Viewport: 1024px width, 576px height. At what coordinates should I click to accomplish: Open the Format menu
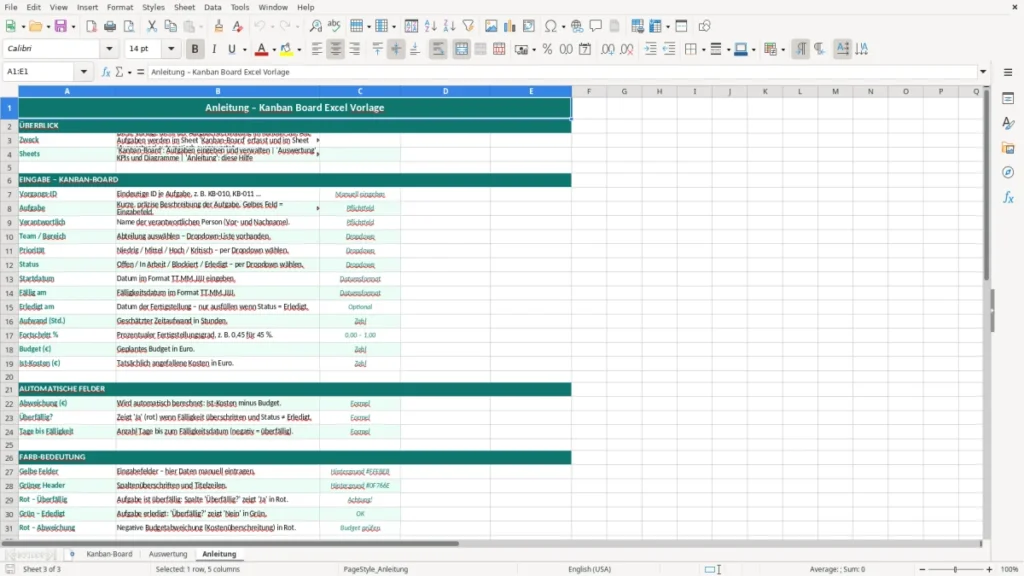pyautogui.click(x=120, y=7)
